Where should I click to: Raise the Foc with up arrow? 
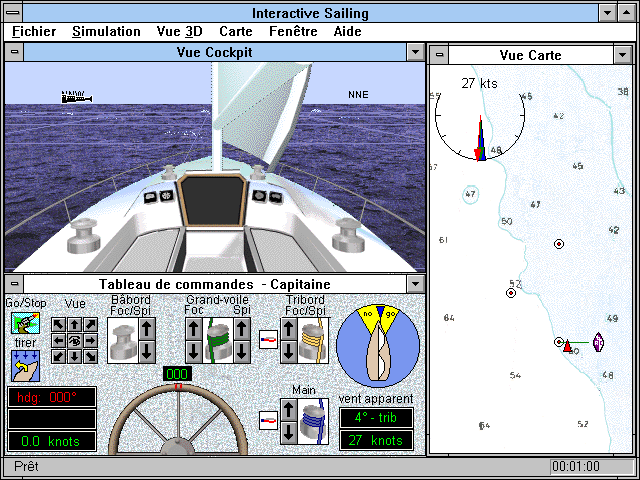coord(194,329)
